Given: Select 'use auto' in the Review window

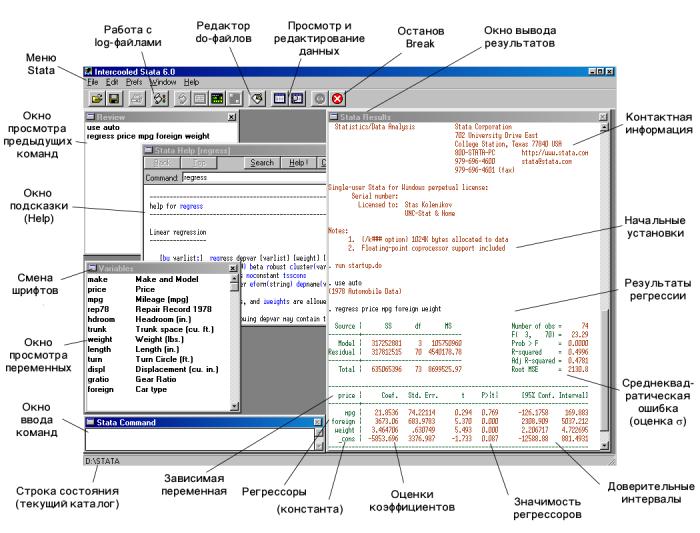Looking at the screenshot, I should pyautogui.click(x=103, y=127).
